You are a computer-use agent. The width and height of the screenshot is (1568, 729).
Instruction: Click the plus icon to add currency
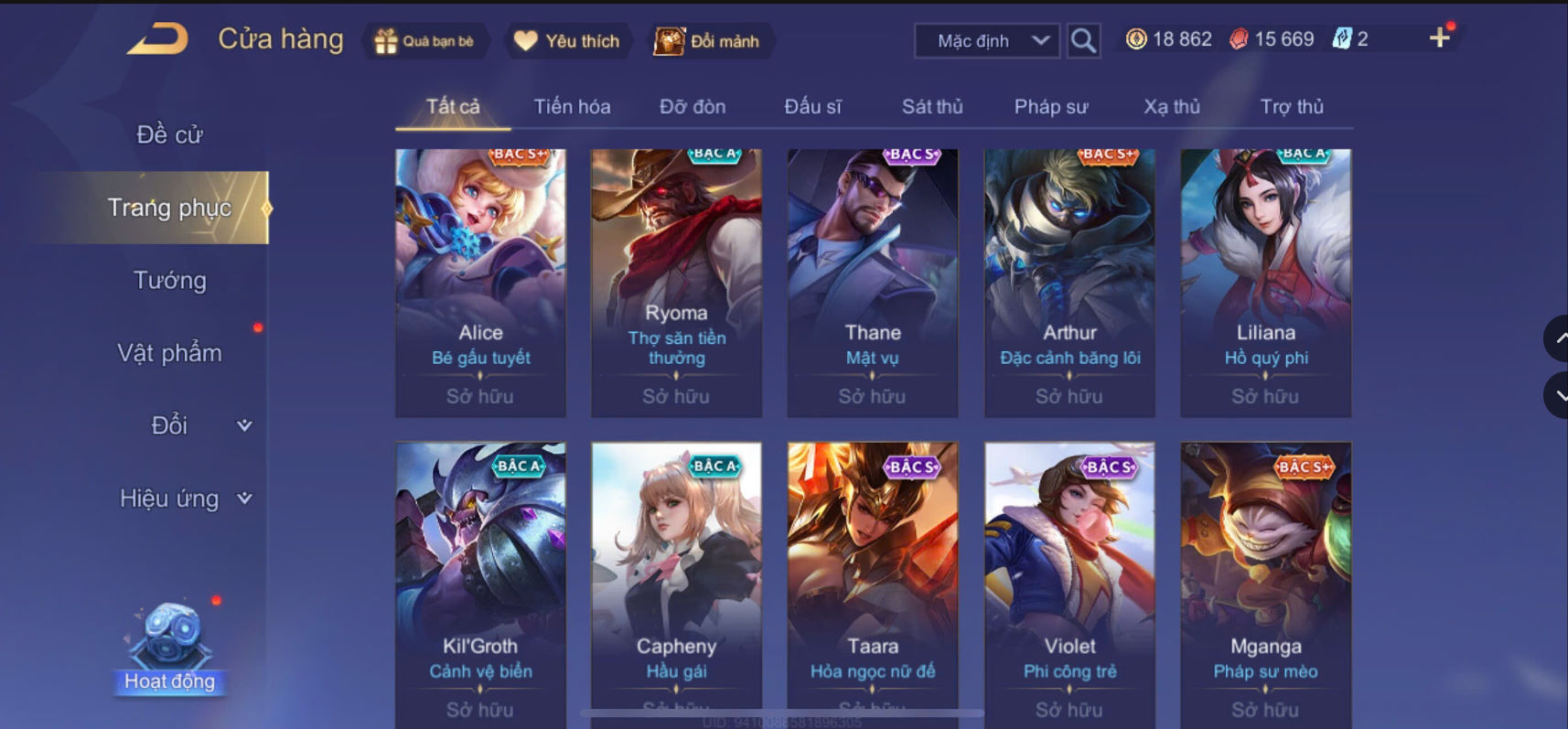[1439, 38]
